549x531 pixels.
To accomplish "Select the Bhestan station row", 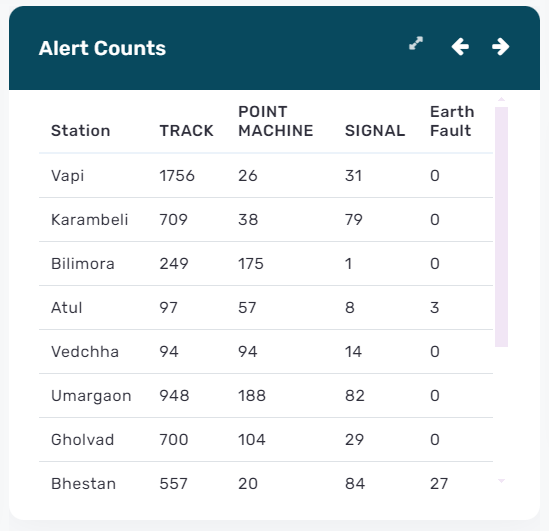I will (x=266, y=484).
